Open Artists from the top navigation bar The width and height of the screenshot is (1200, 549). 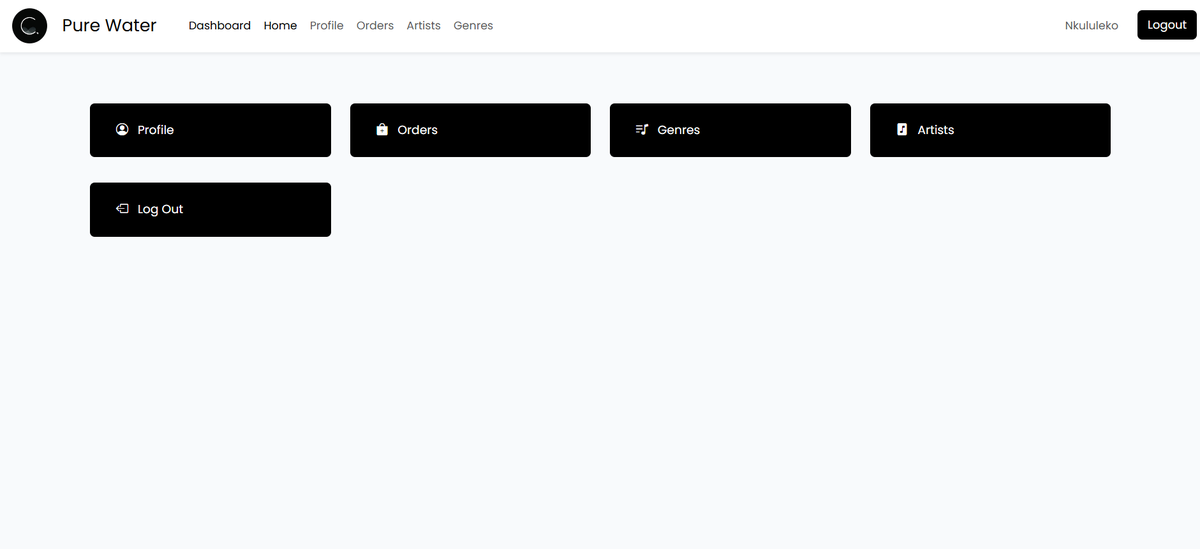[x=423, y=26]
